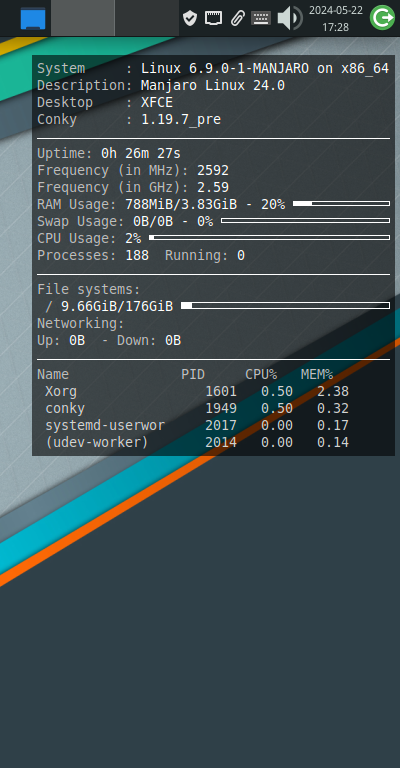This screenshot has width=400, height=768.
Task: Click the green logout session icon
Action: tap(382, 18)
